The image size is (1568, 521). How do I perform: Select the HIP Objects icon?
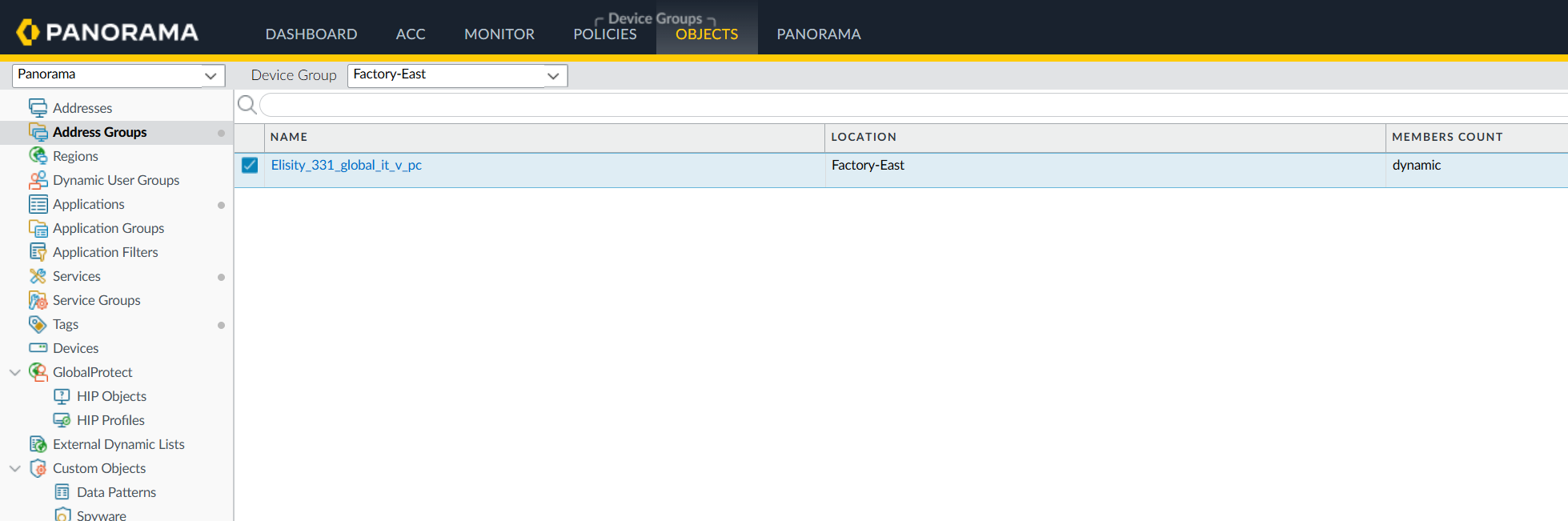pos(62,396)
